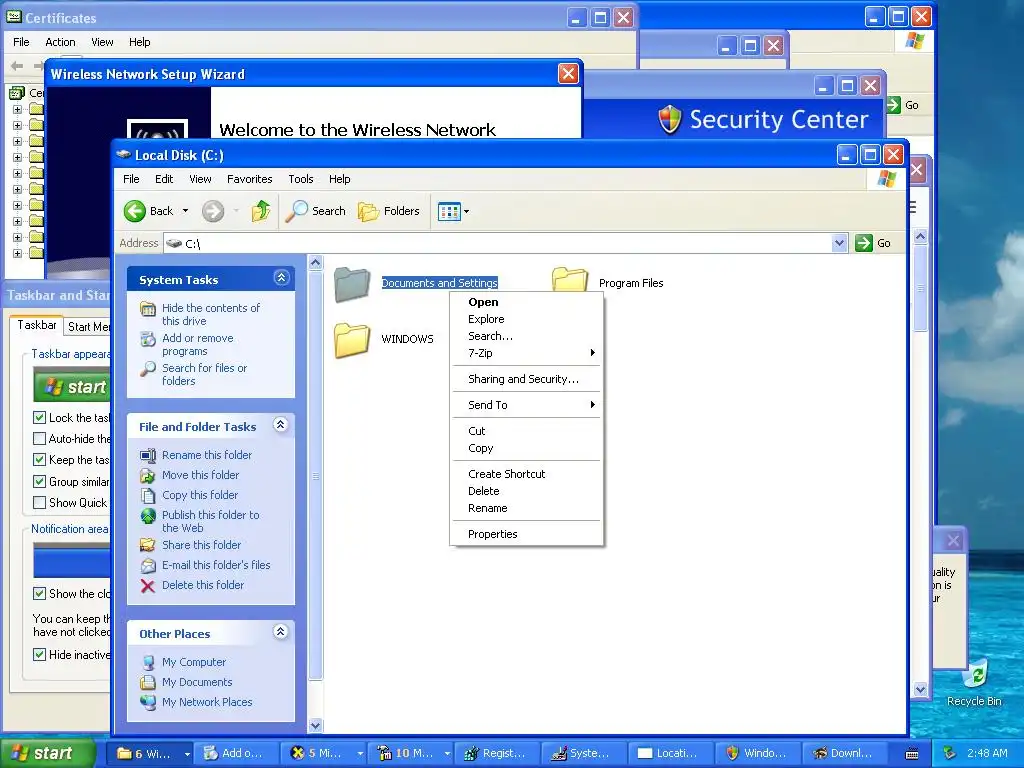Click the Certificates toolbar back arrow

(18, 65)
